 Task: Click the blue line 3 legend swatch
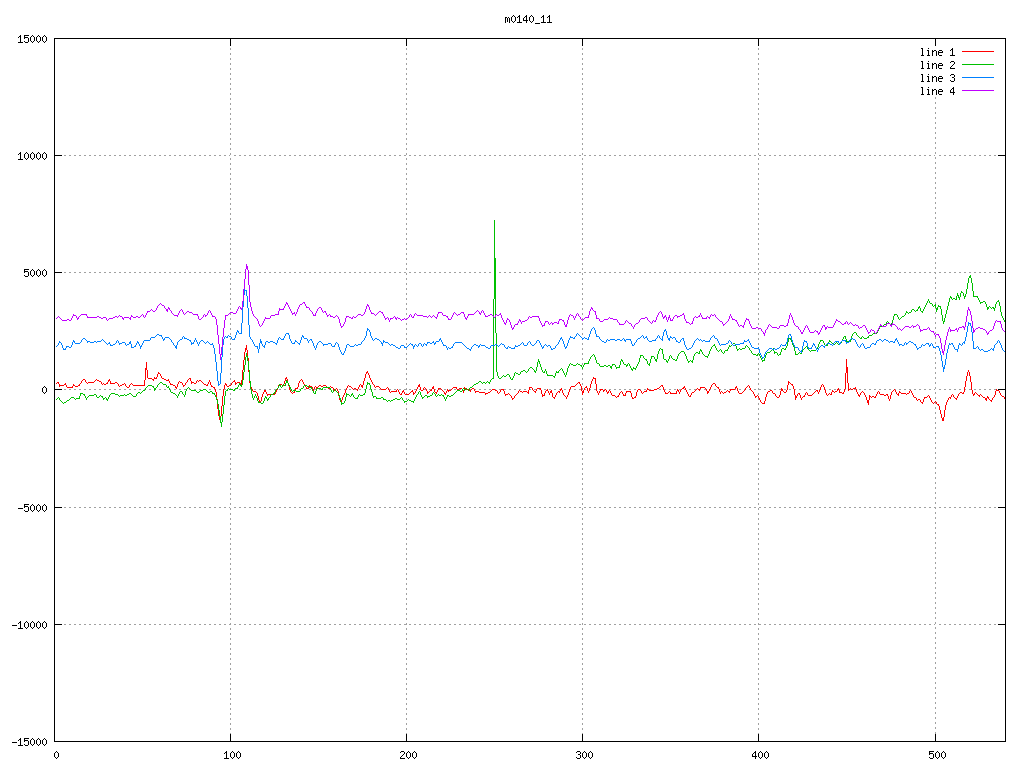[x=978, y=78]
